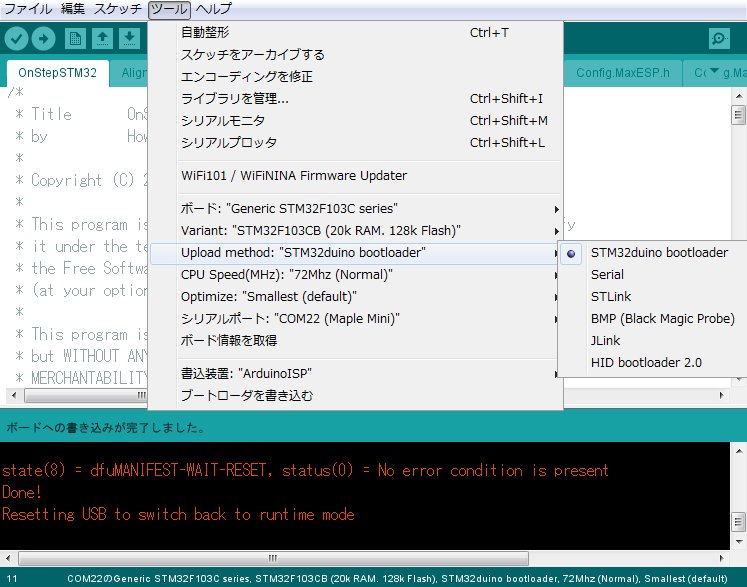Click the console vertical scrollbar up arrow
This screenshot has height=587, width=747.
738,450
